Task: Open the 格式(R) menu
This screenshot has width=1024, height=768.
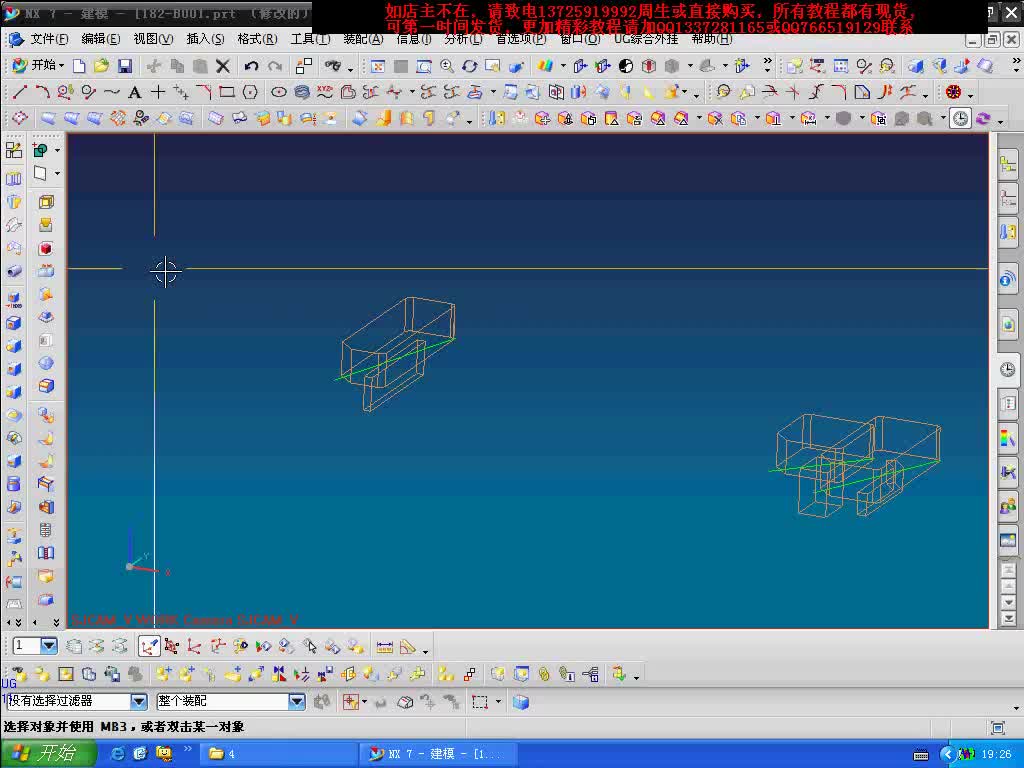Action: coord(257,39)
